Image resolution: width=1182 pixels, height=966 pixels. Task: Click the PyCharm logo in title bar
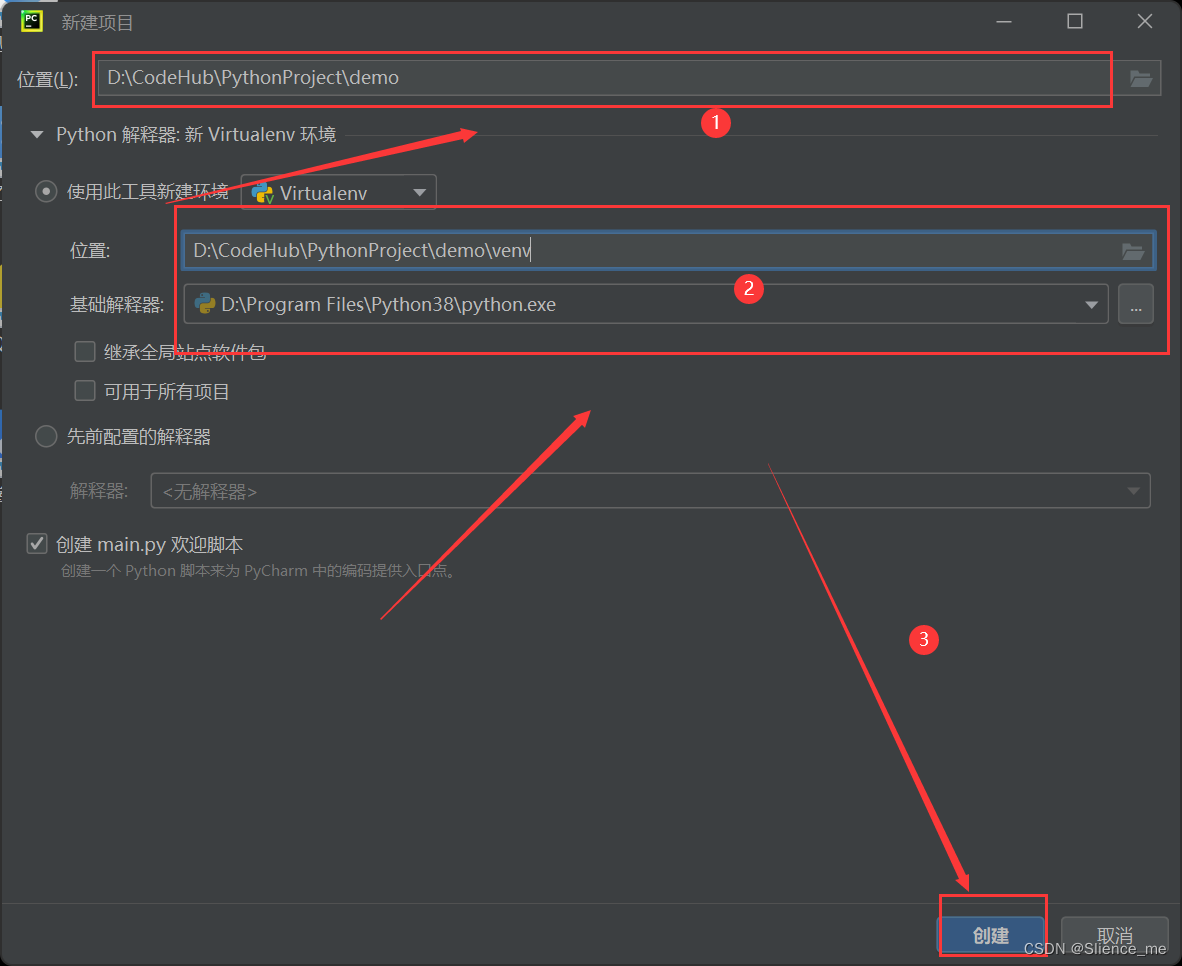32,21
